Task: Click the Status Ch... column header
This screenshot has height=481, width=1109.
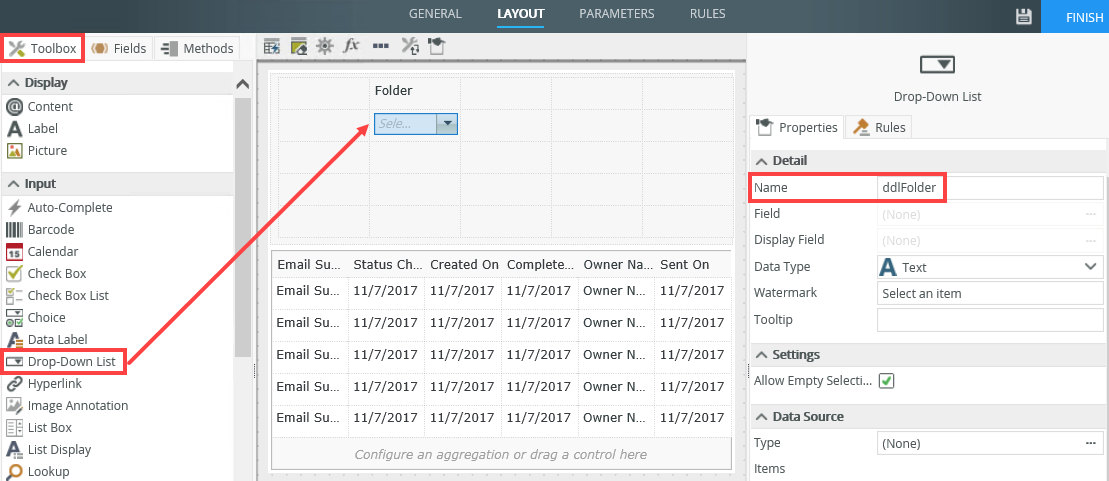Action: click(386, 265)
